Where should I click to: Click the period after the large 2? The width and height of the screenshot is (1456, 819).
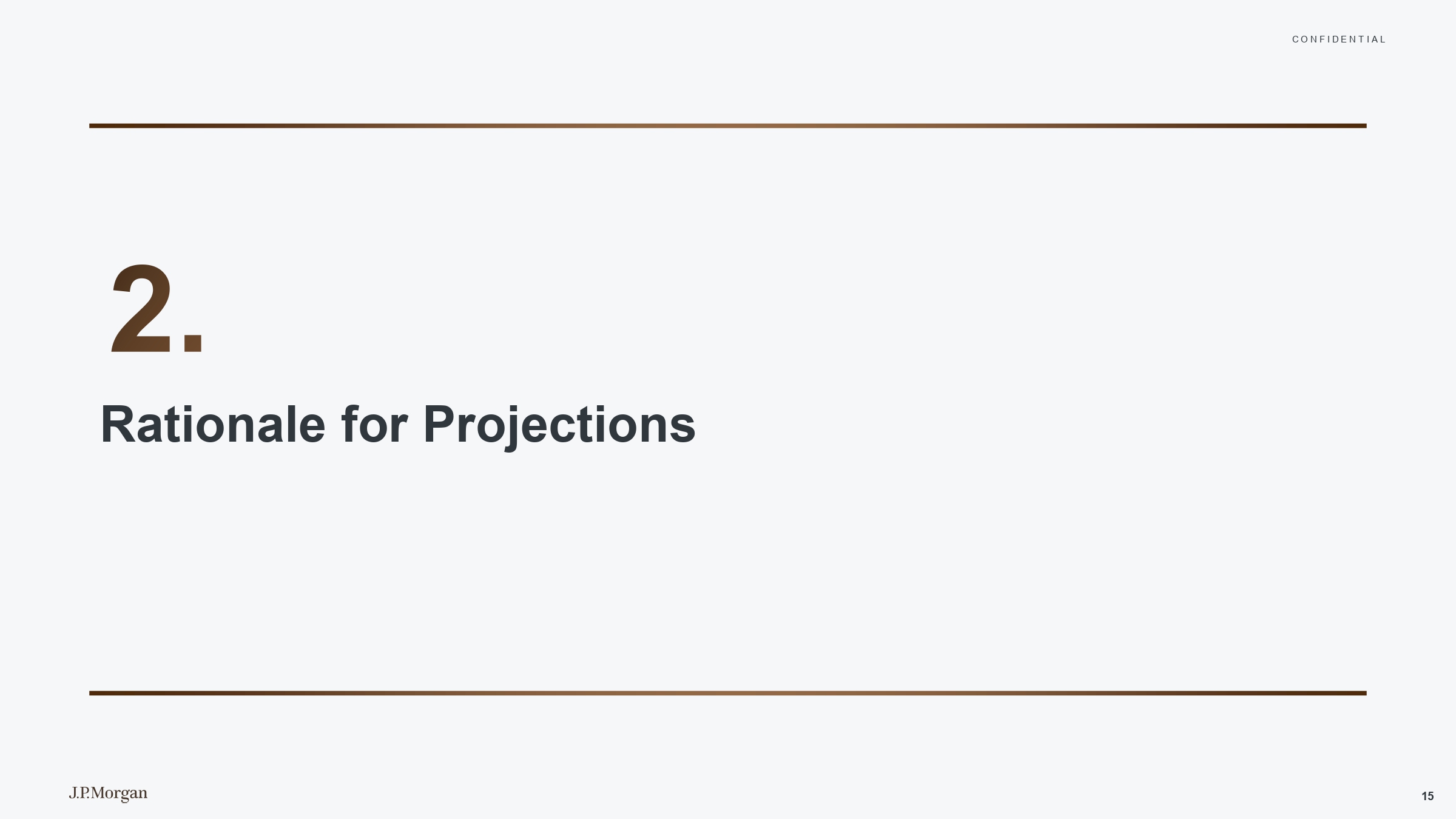tap(193, 342)
